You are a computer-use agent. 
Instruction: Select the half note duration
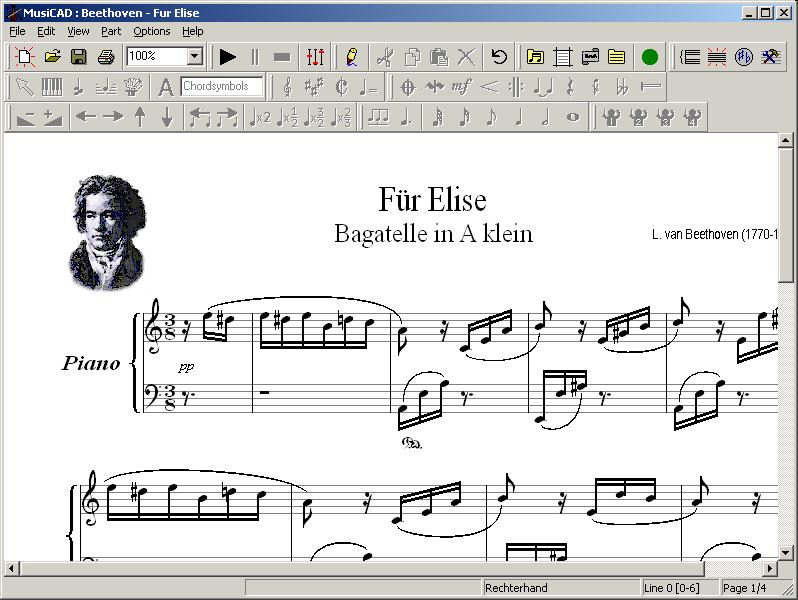(546, 117)
